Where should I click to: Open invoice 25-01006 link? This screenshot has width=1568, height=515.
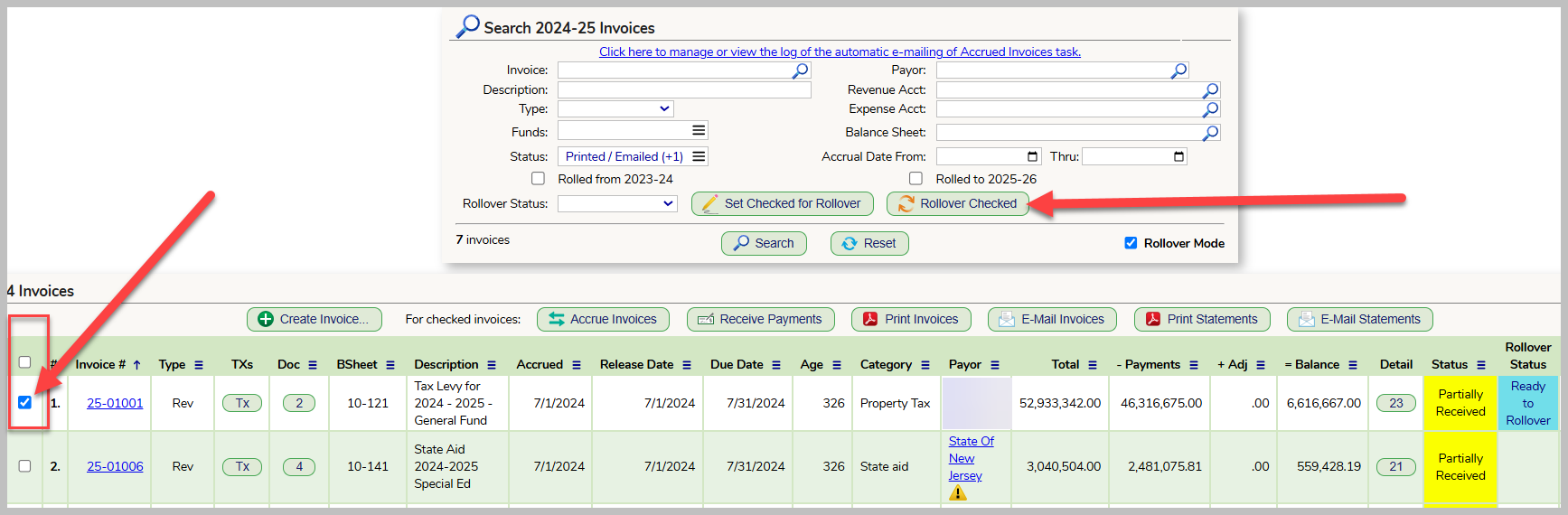(x=115, y=466)
